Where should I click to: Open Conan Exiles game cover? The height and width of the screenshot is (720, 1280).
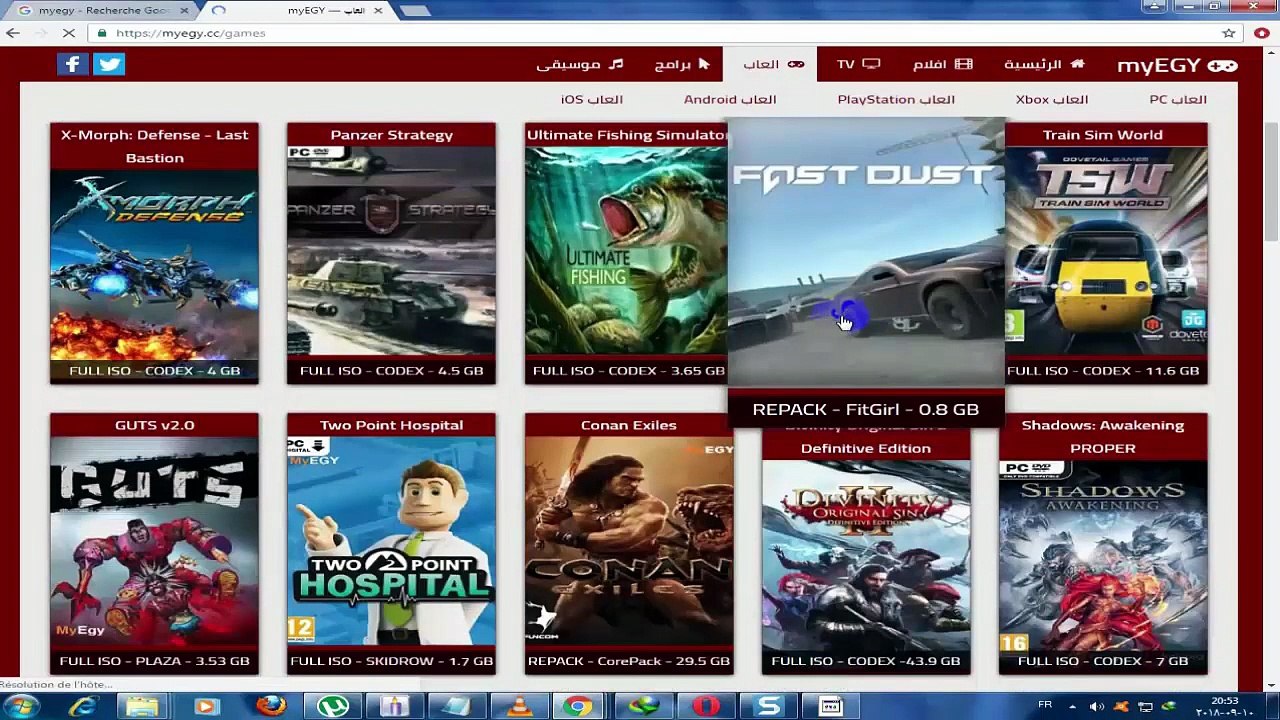coord(629,541)
